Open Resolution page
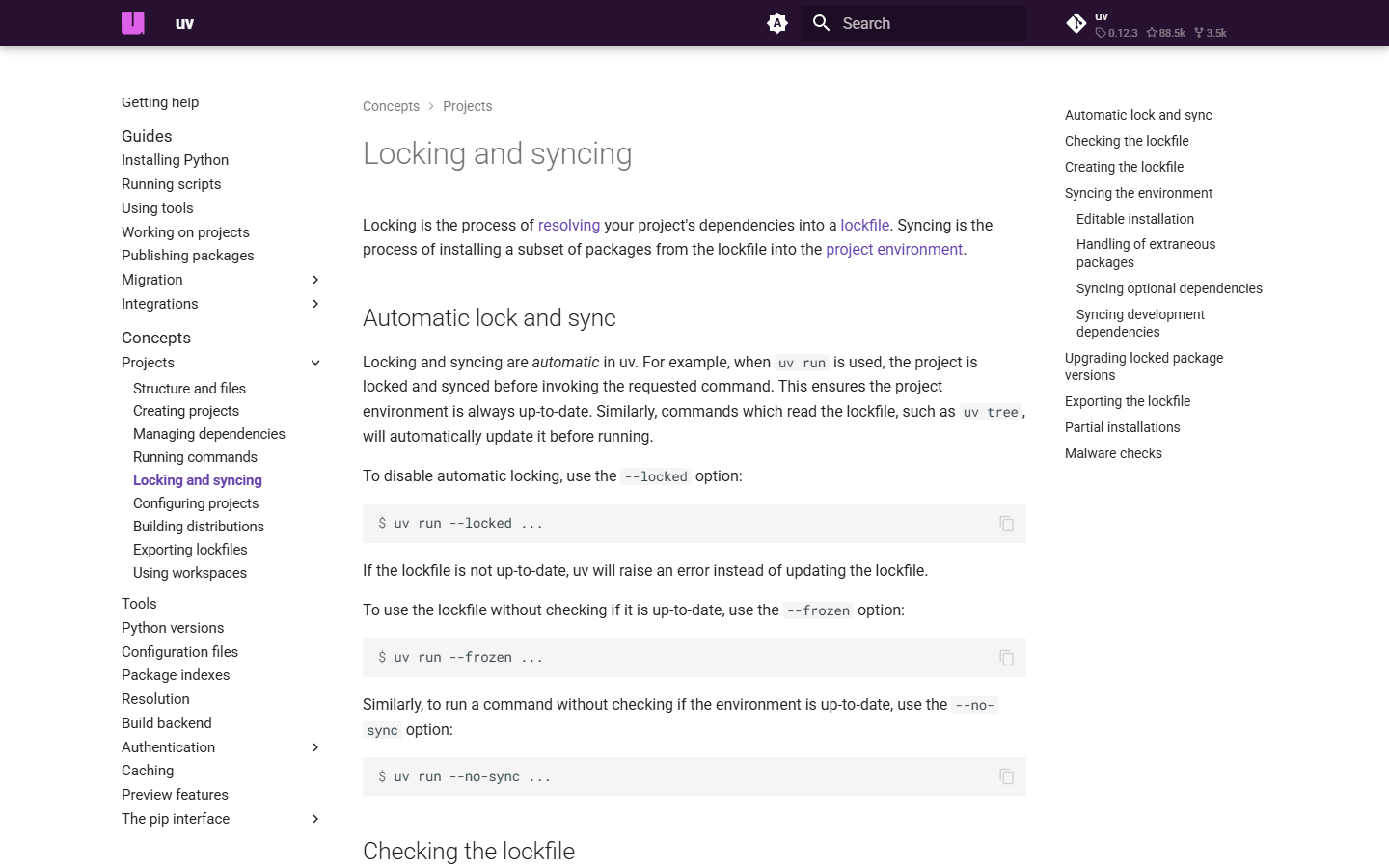The image size is (1389, 868). pos(155,699)
